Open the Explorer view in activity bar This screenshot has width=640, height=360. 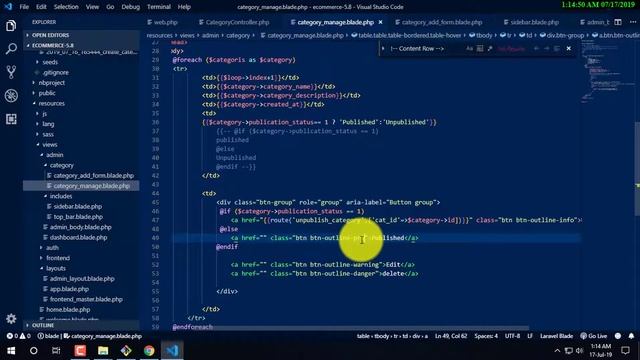pyautogui.click(x=11, y=26)
